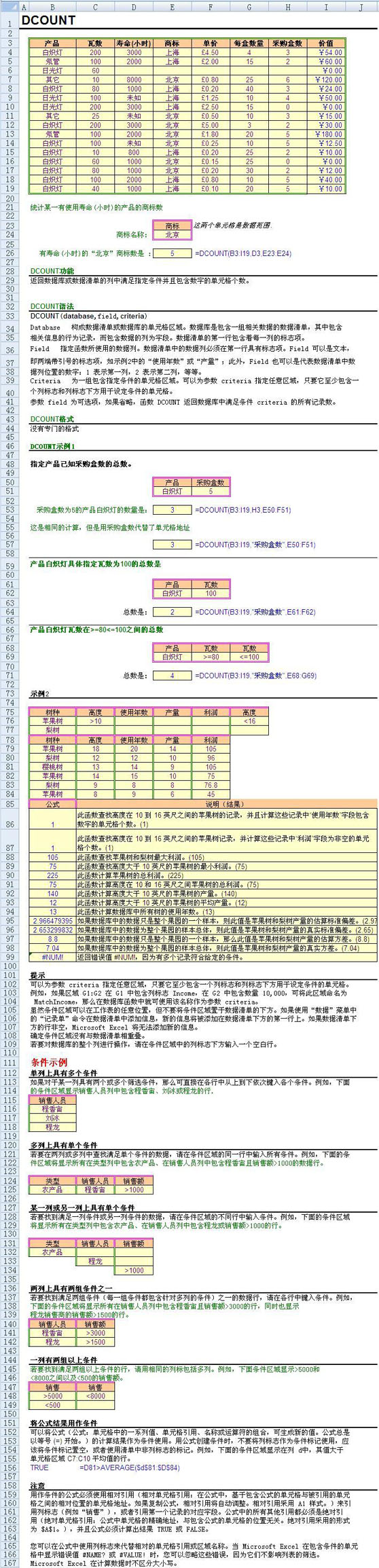Click the >=80 criteria cell

[x=211, y=657]
